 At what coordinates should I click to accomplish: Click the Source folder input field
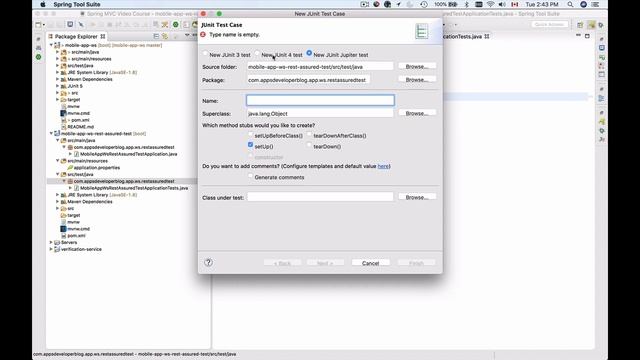pyautogui.click(x=320, y=67)
